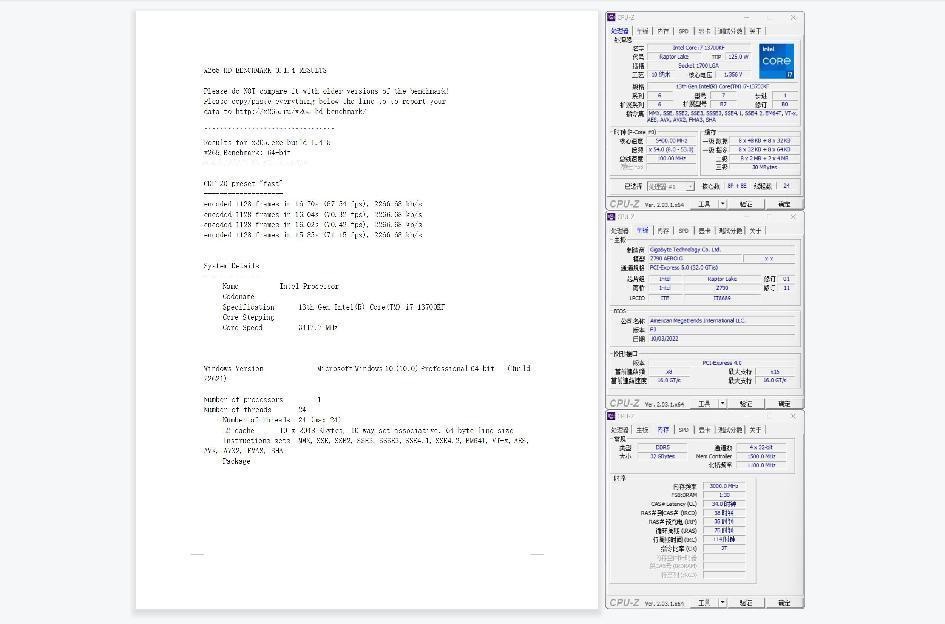Open 测试分数 tab in the top CPU-Z window
The height and width of the screenshot is (624, 945).
click(730, 31)
